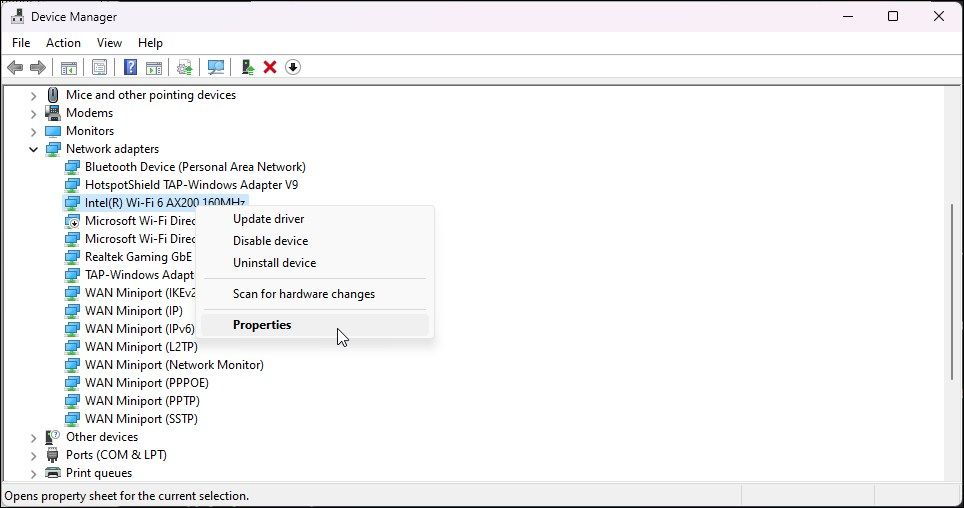Click the Other devices category icon
The height and width of the screenshot is (508, 964).
(53, 437)
